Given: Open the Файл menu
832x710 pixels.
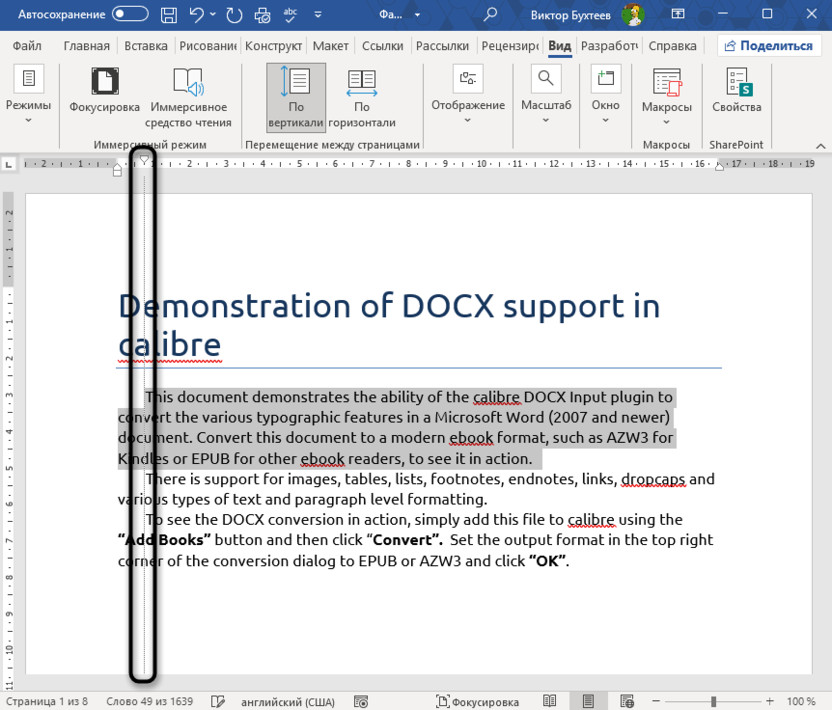Looking at the screenshot, I should point(27,45).
